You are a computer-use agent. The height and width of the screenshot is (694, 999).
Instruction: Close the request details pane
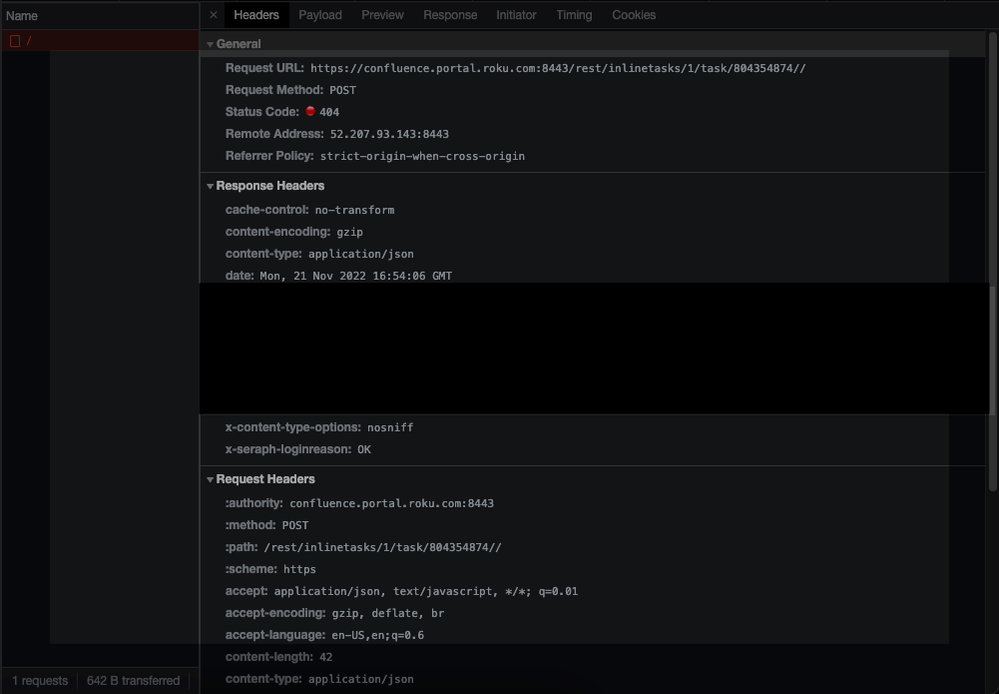[211, 15]
